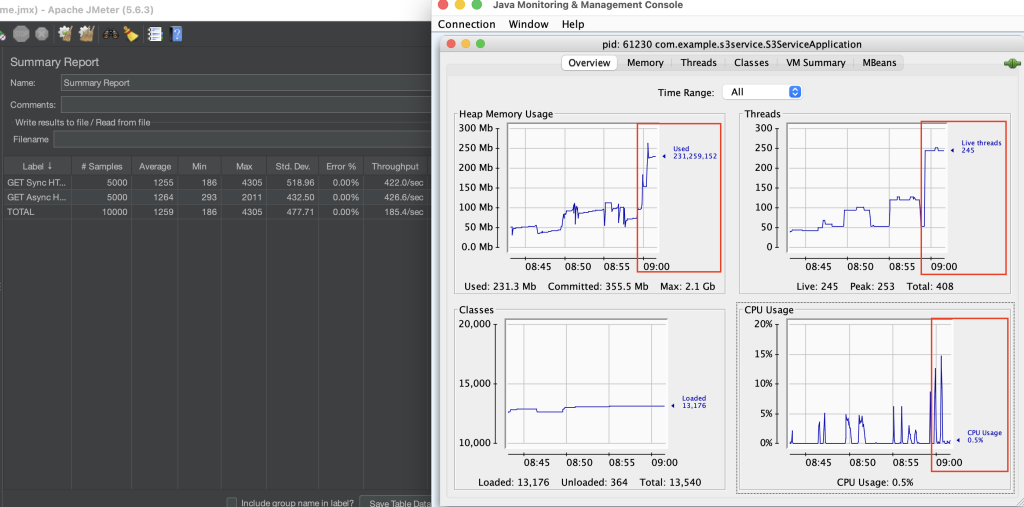This screenshot has width=1024, height=507.
Task: Click Std. Dev. value 477.71
Action: point(301,212)
